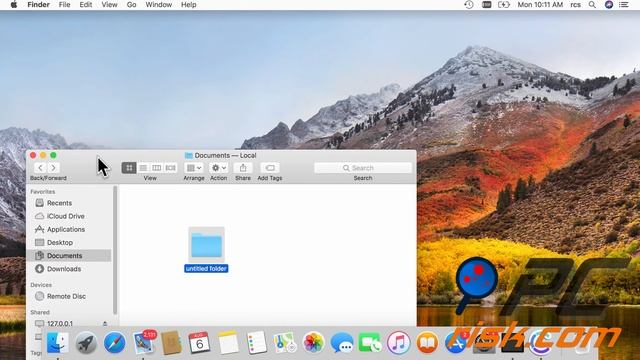Open the Go menu

pos(131,5)
